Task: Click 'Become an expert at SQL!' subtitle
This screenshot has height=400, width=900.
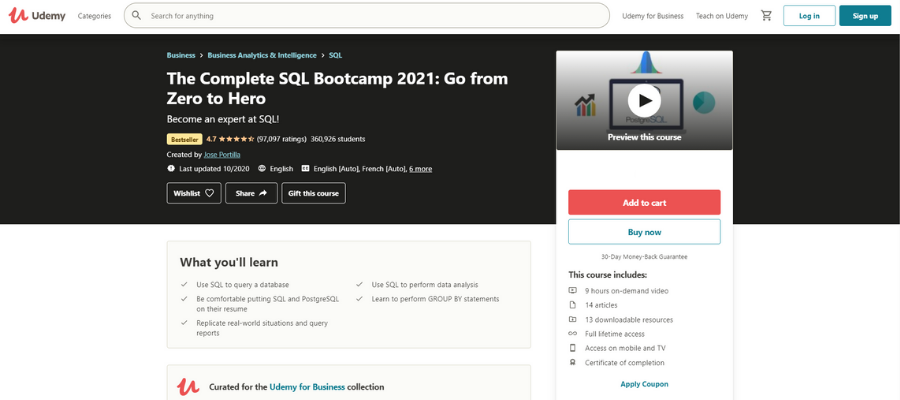Action: point(223,119)
